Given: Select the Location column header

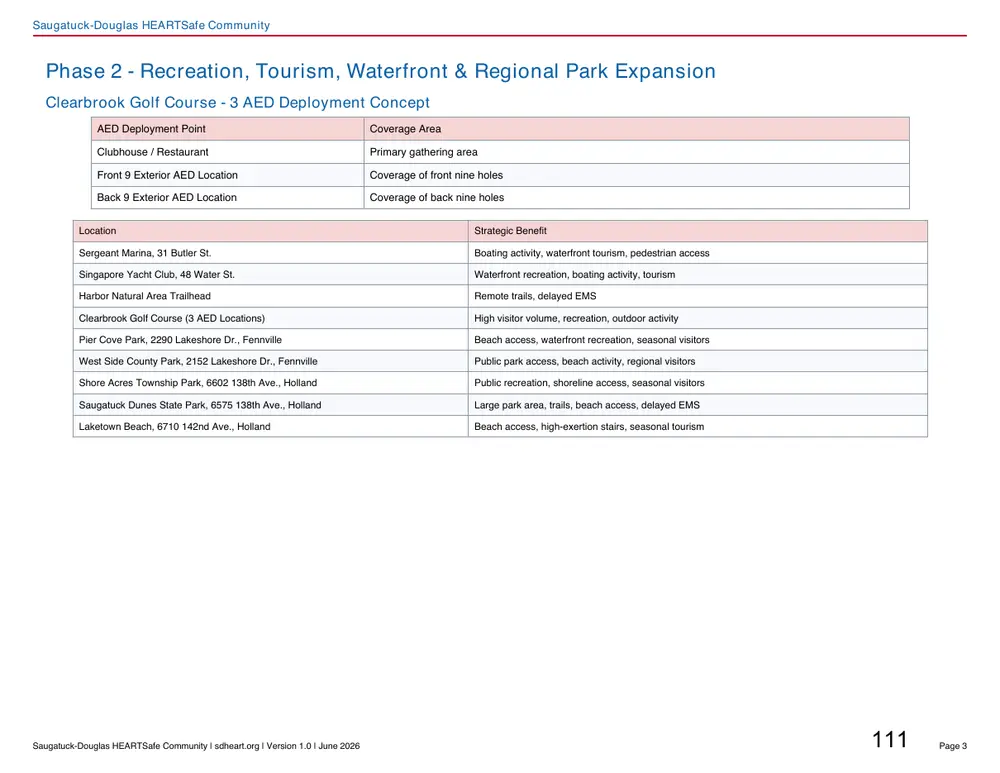Looking at the screenshot, I should (x=271, y=231).
